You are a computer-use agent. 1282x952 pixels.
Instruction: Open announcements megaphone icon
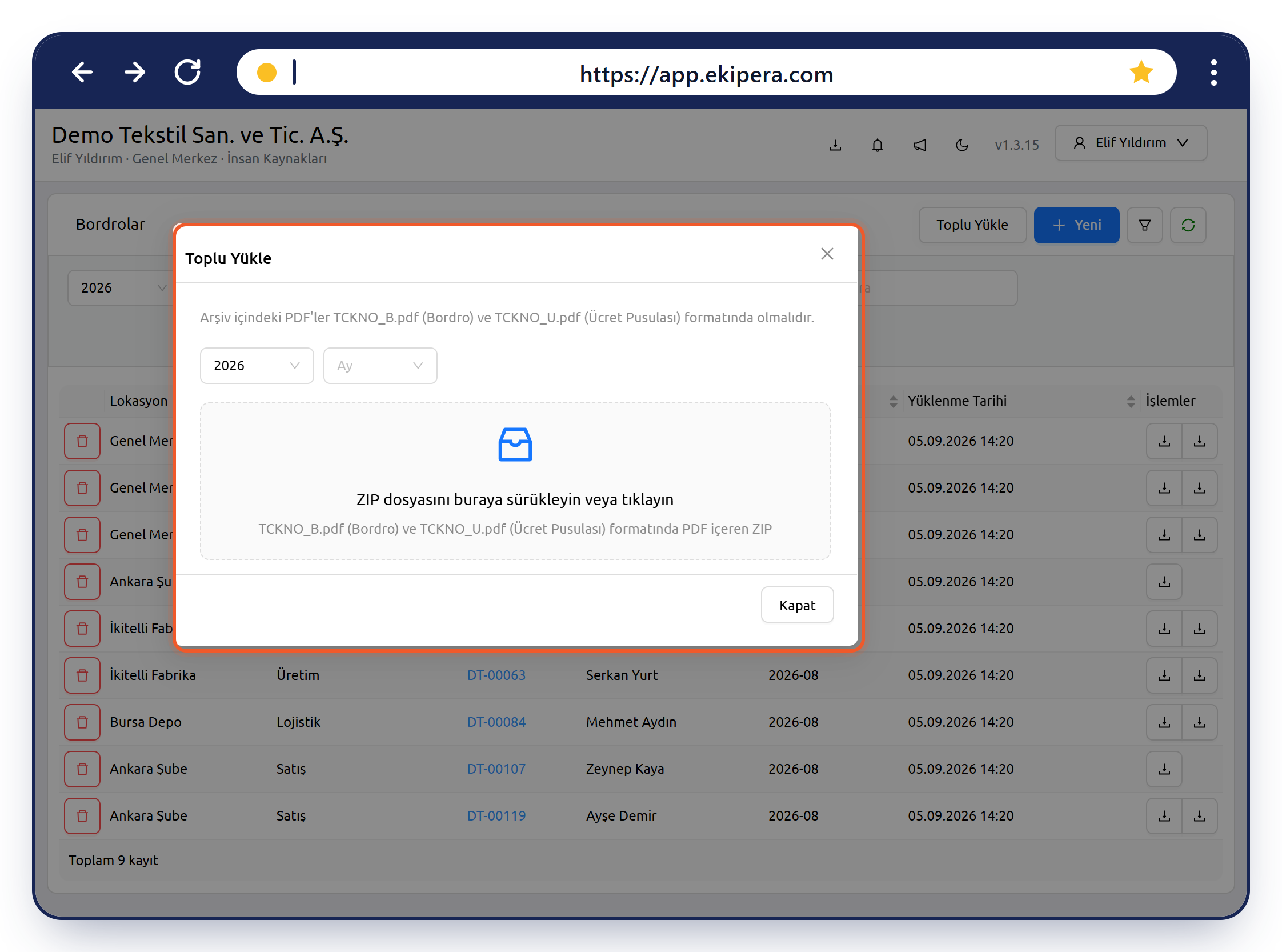[x=920, y=145]
